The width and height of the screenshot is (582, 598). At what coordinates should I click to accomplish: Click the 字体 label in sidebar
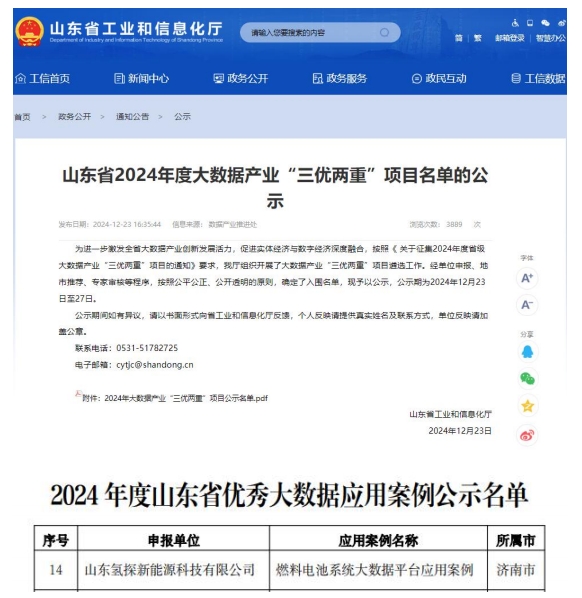click(527, 258)
